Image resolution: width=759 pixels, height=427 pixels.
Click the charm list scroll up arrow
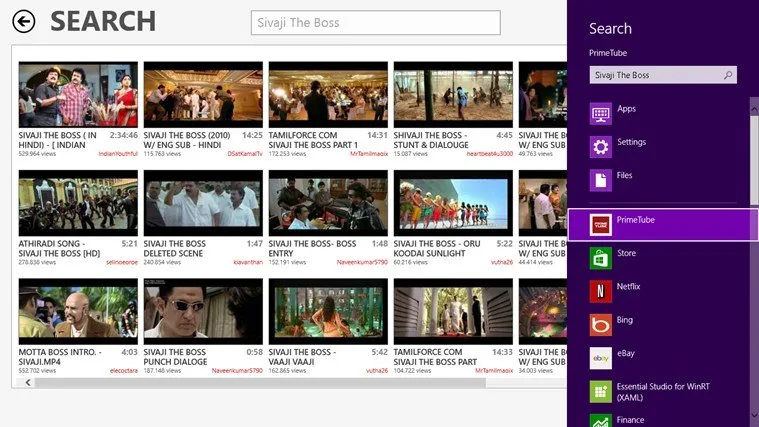[x=754, y=110]
